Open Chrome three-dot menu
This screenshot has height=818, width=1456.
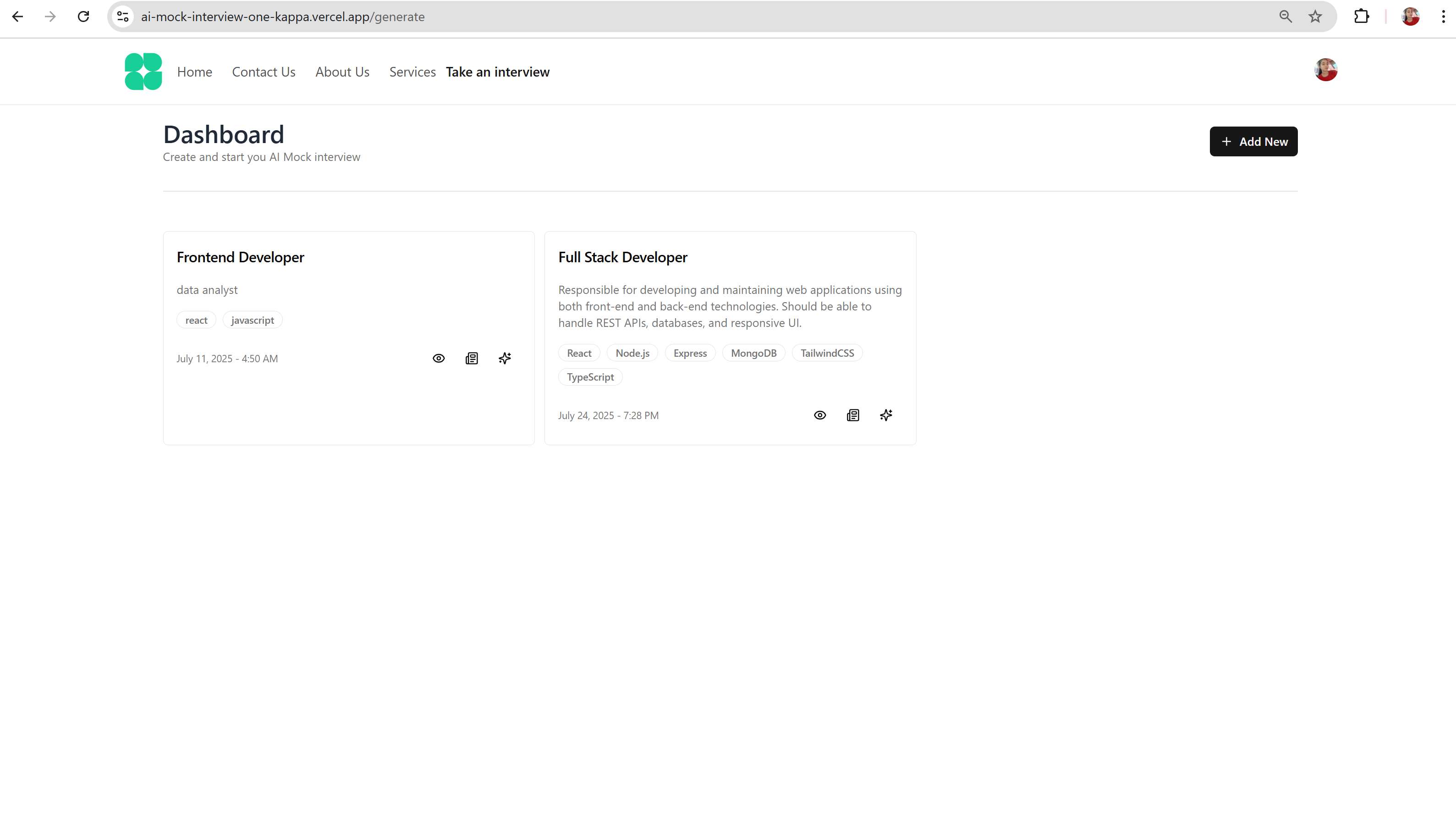click(x=1443, y=17)
